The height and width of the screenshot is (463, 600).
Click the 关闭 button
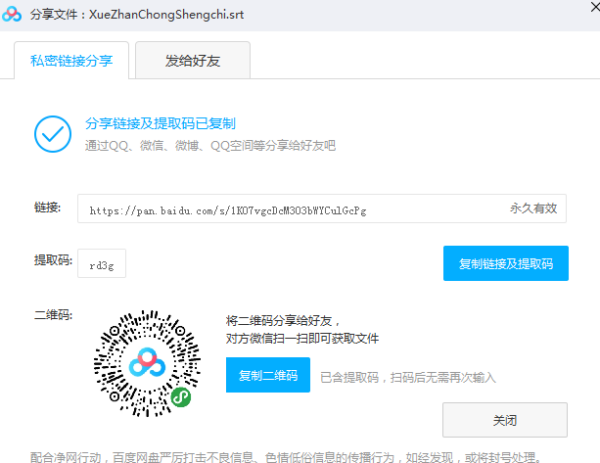click(x=505, y=420)
